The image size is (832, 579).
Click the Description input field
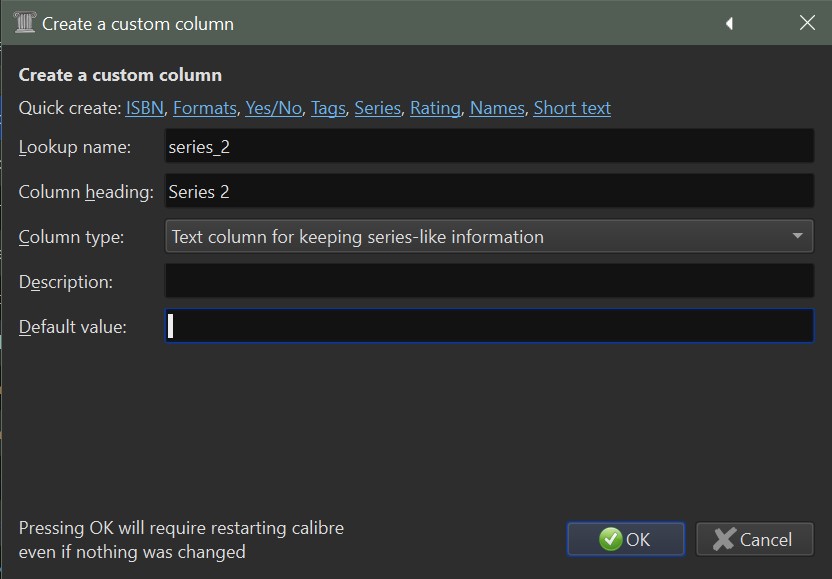489,281
